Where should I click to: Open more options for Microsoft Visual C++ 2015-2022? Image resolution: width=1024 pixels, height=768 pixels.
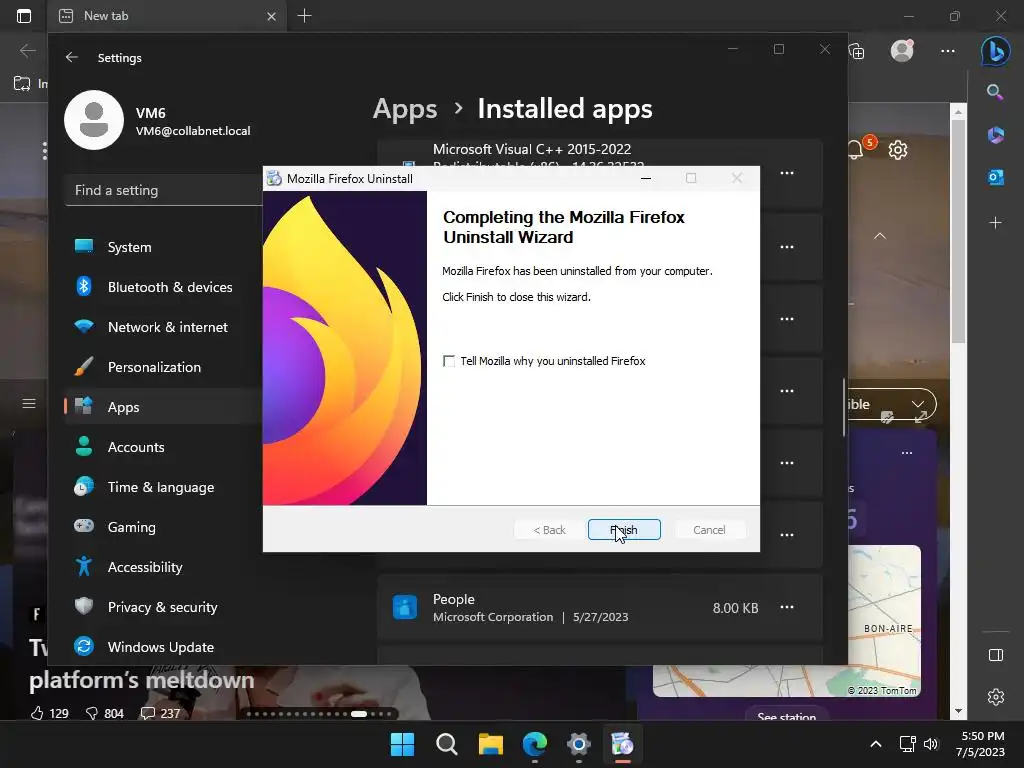787,173
